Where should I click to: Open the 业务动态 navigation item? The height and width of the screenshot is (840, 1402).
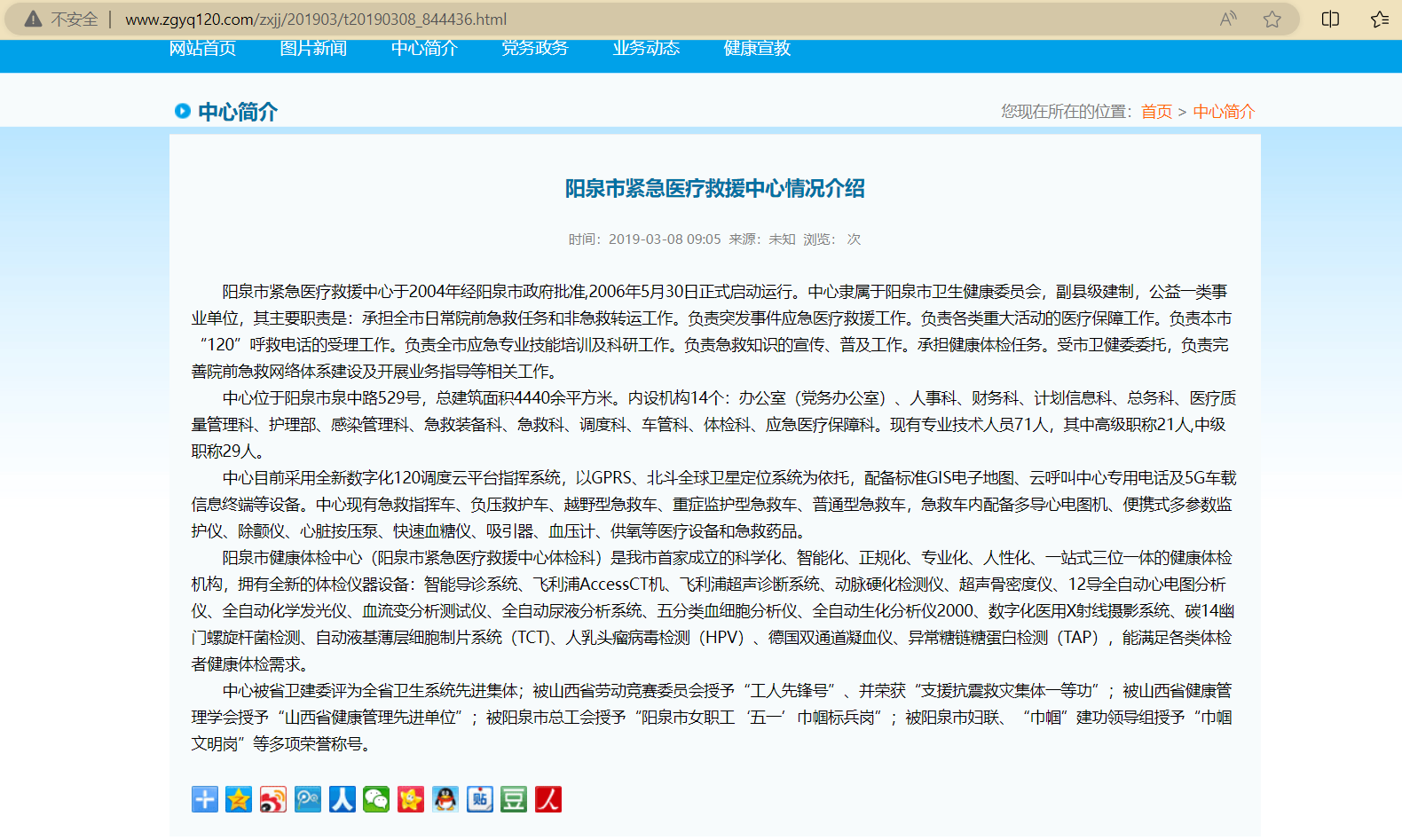point(646,48)
